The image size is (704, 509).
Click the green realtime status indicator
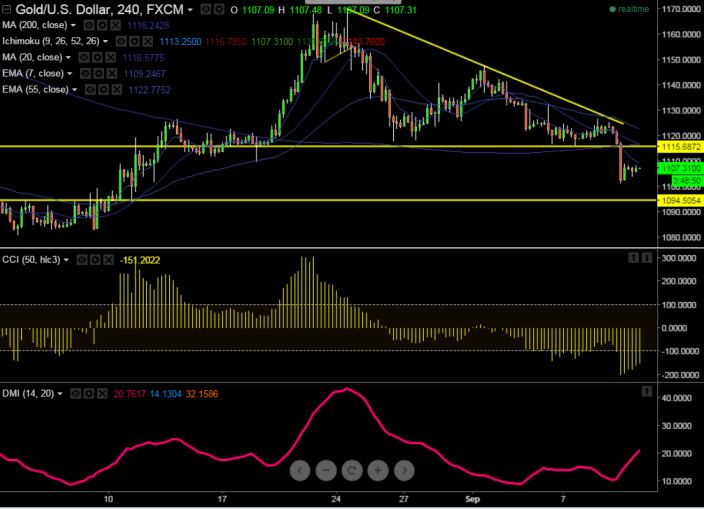[x=629, y=9]
